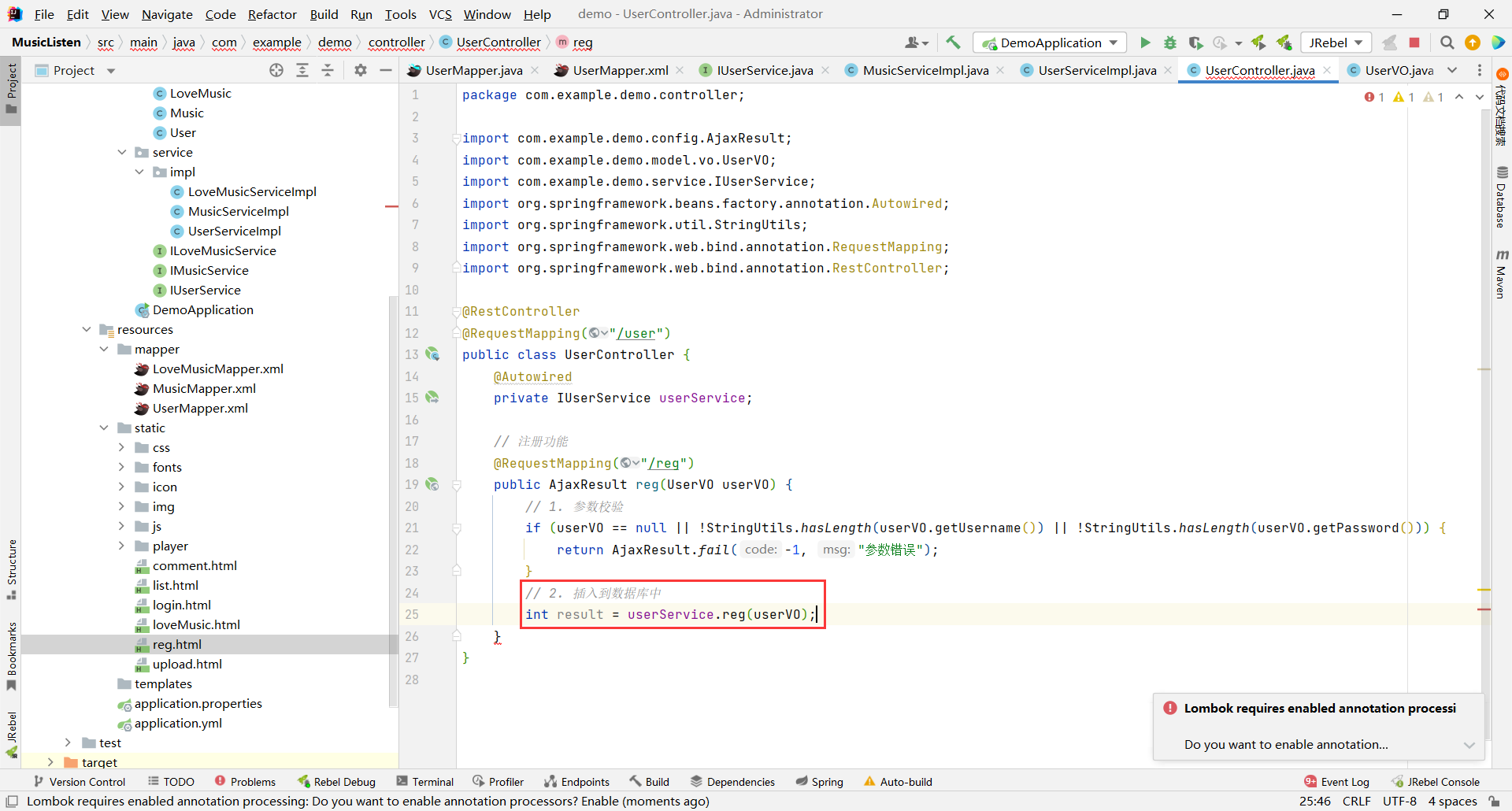Image resolution: width=1512 pixels, height=811 pixels.
Task: Switch to the UserMapper.xml editor tab
Action: click(620, 70)
